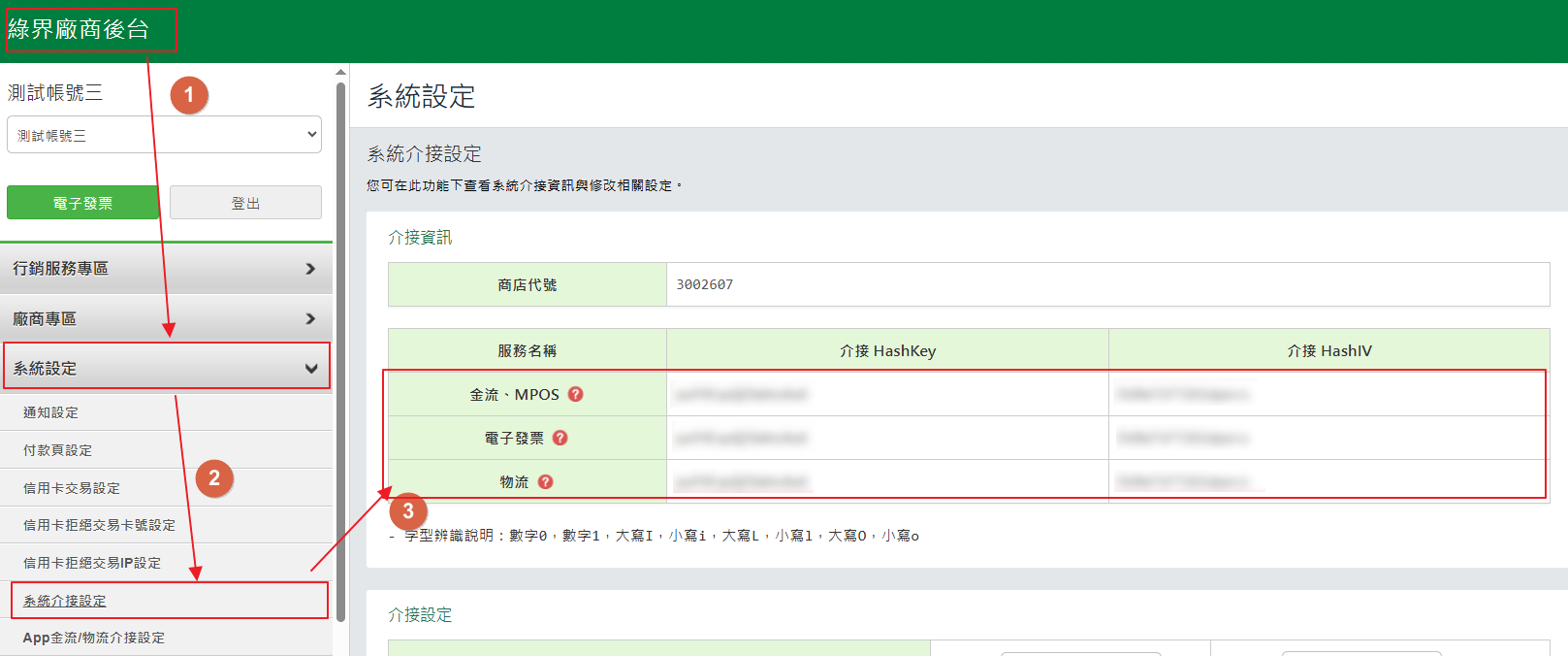The image size is (1568, 656).
Task: Click help icon beside 物流 row
Action: [545, 481]
